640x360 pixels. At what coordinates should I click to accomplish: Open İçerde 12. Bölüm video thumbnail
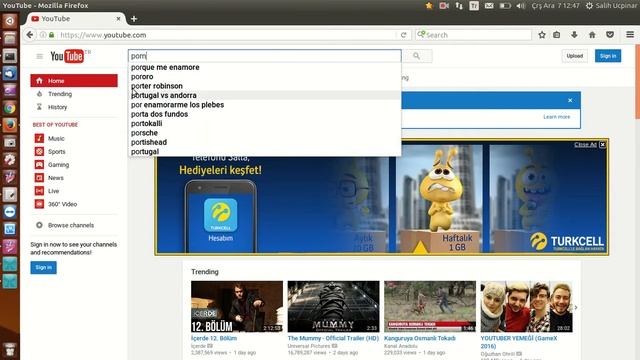237,307
